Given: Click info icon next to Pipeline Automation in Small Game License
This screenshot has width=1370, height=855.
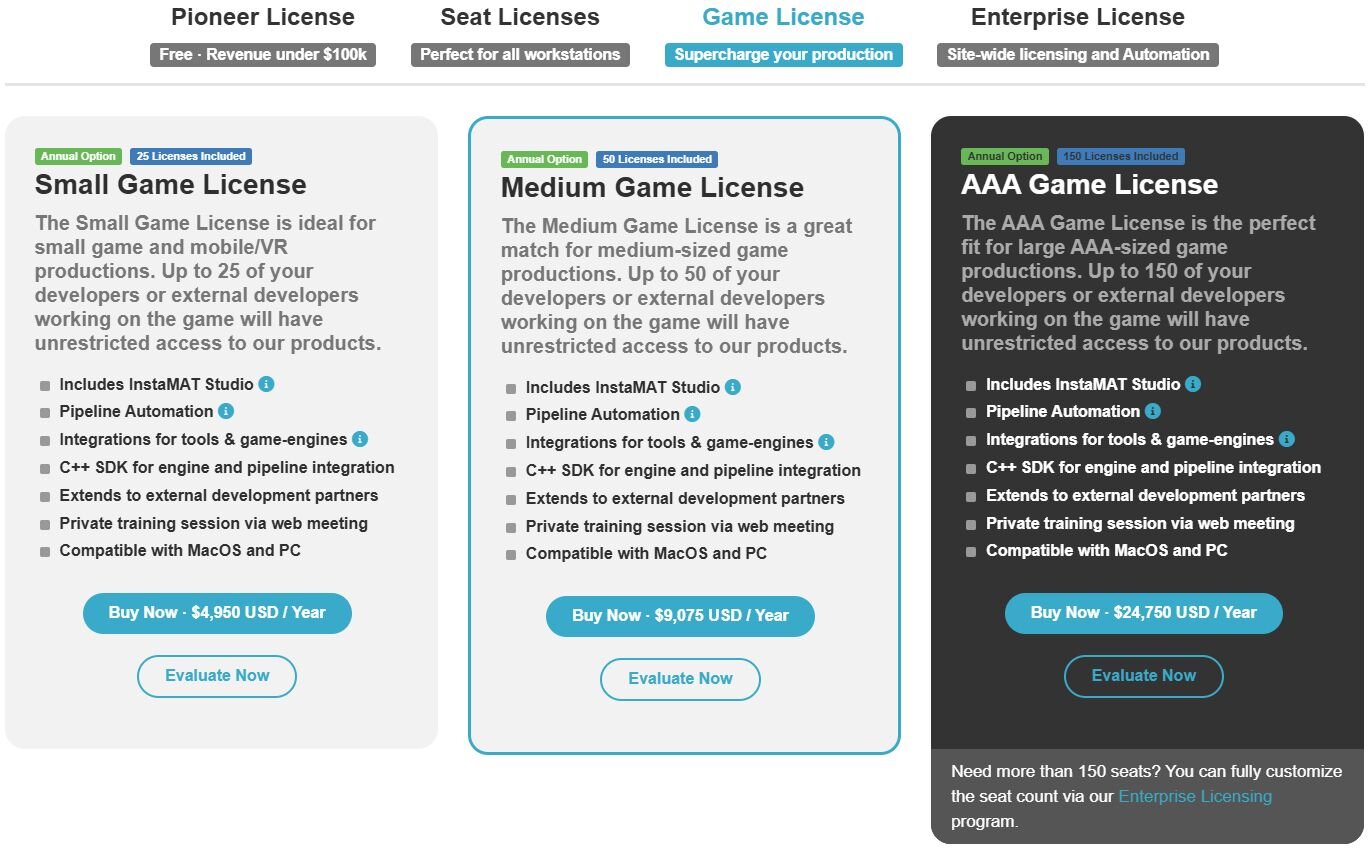Looking at the screenshot, I should coord(226,411).
